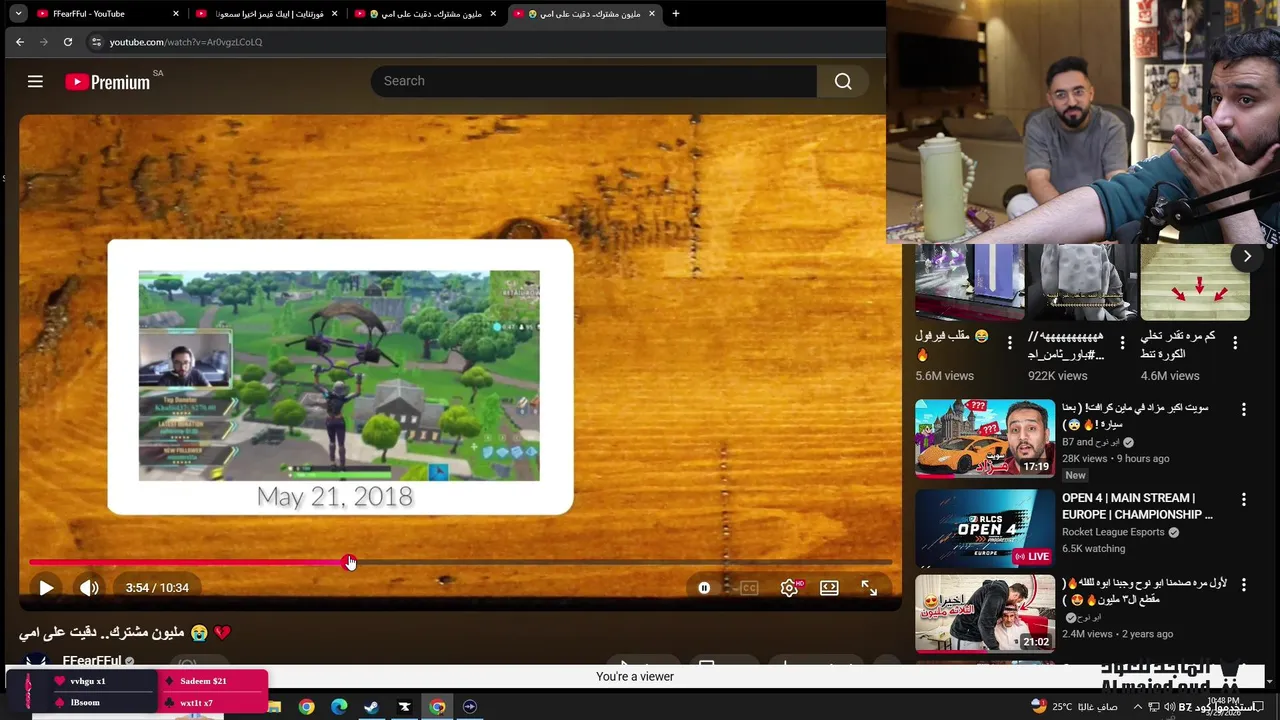Image resolution: width=1280 pixels, height=720 pixels.
Task: Click the magnifier search button
Action: tap(843, 81)
